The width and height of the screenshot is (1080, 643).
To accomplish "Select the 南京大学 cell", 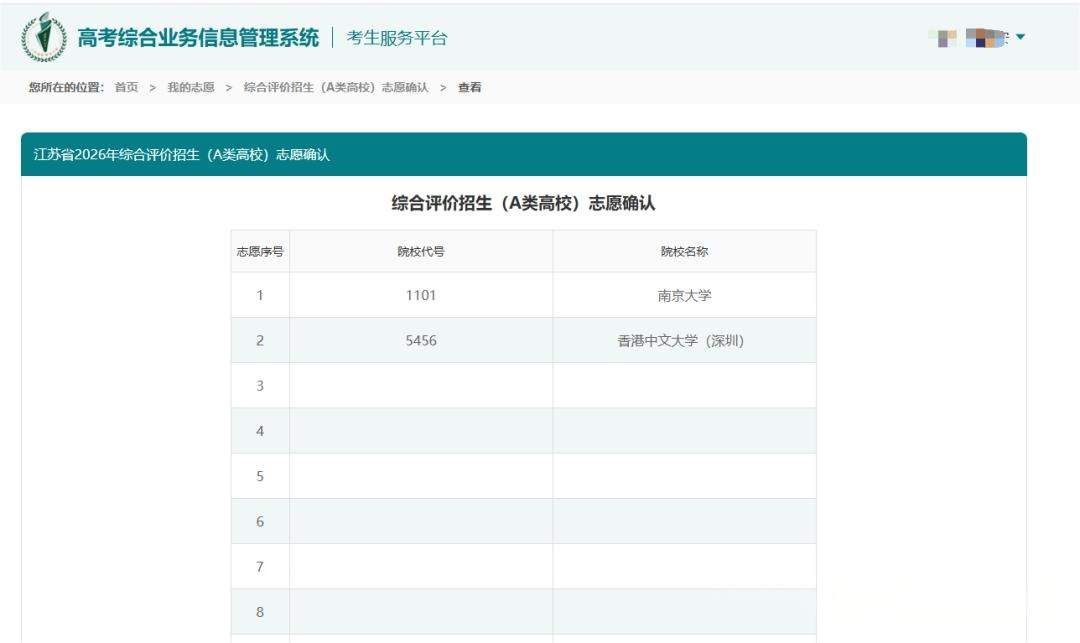I will coord(684,295).
